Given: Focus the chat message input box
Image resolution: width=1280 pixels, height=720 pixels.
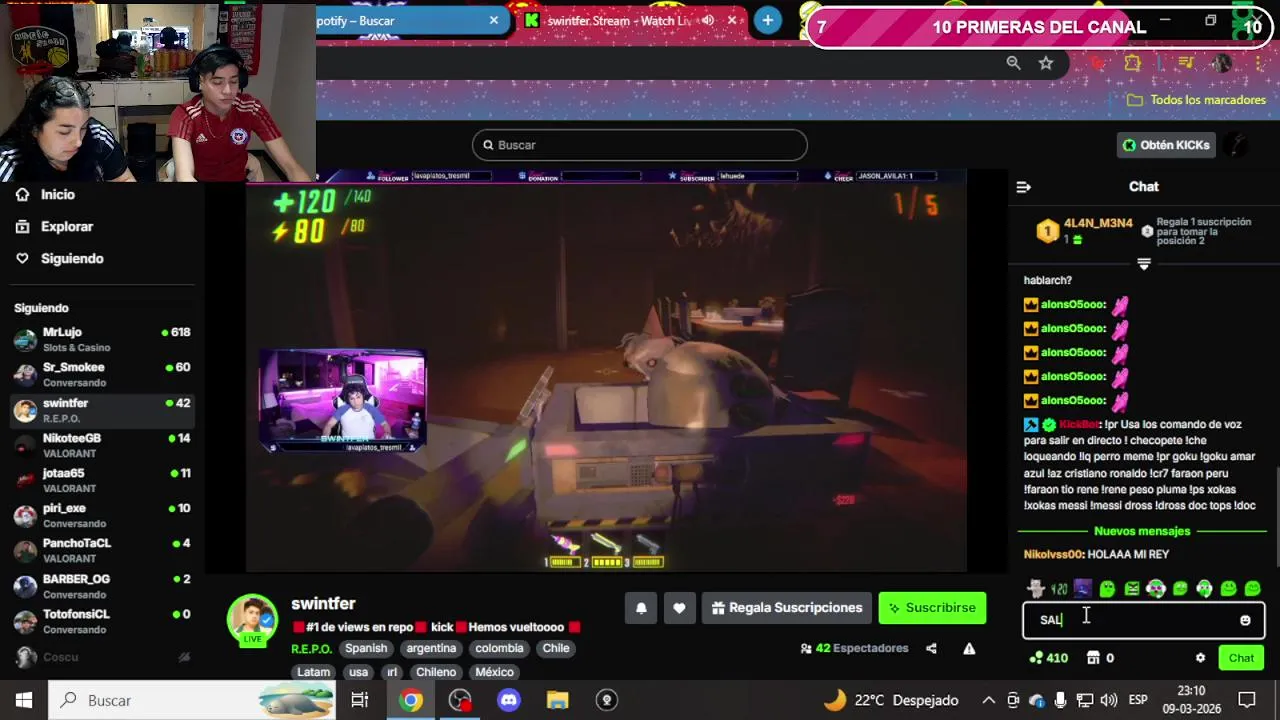Looking at the screenshot, I should click(1143, 620).
